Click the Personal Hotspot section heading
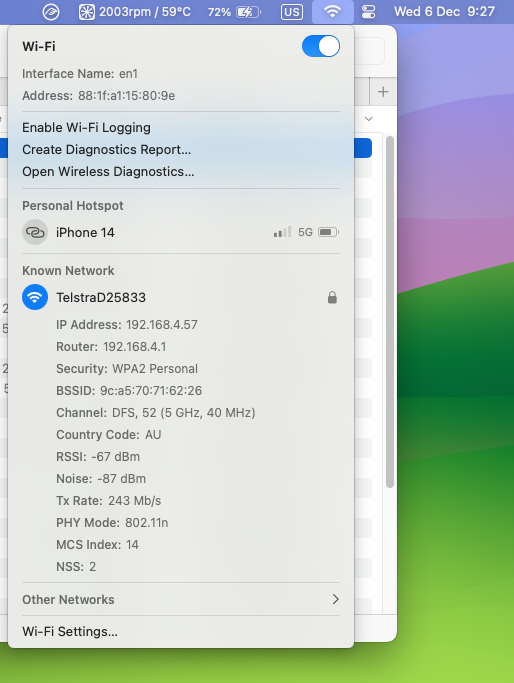Viewport: 514px width, 683px height. pyautogui.click(x=73, y=206)
